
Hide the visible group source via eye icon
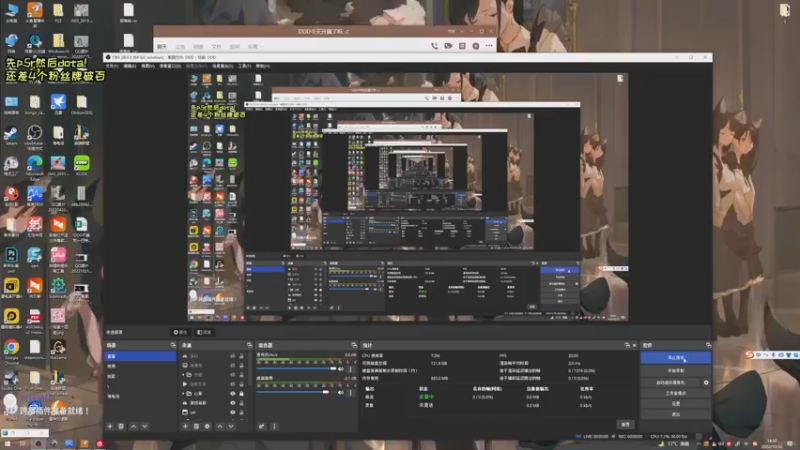[x=233, y=393]
